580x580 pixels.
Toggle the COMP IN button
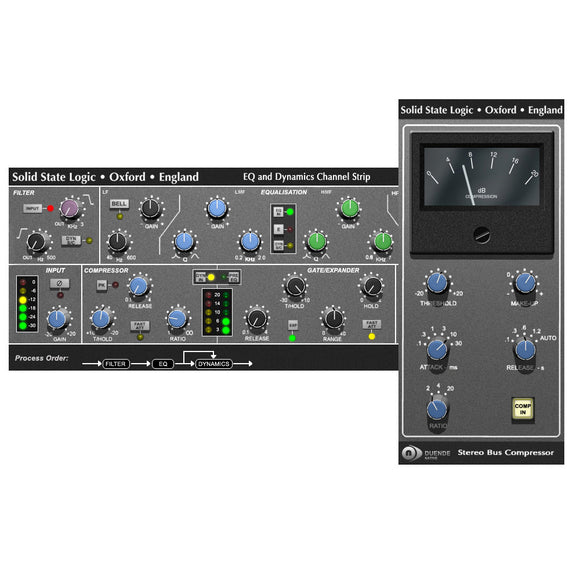click(522, 409)
